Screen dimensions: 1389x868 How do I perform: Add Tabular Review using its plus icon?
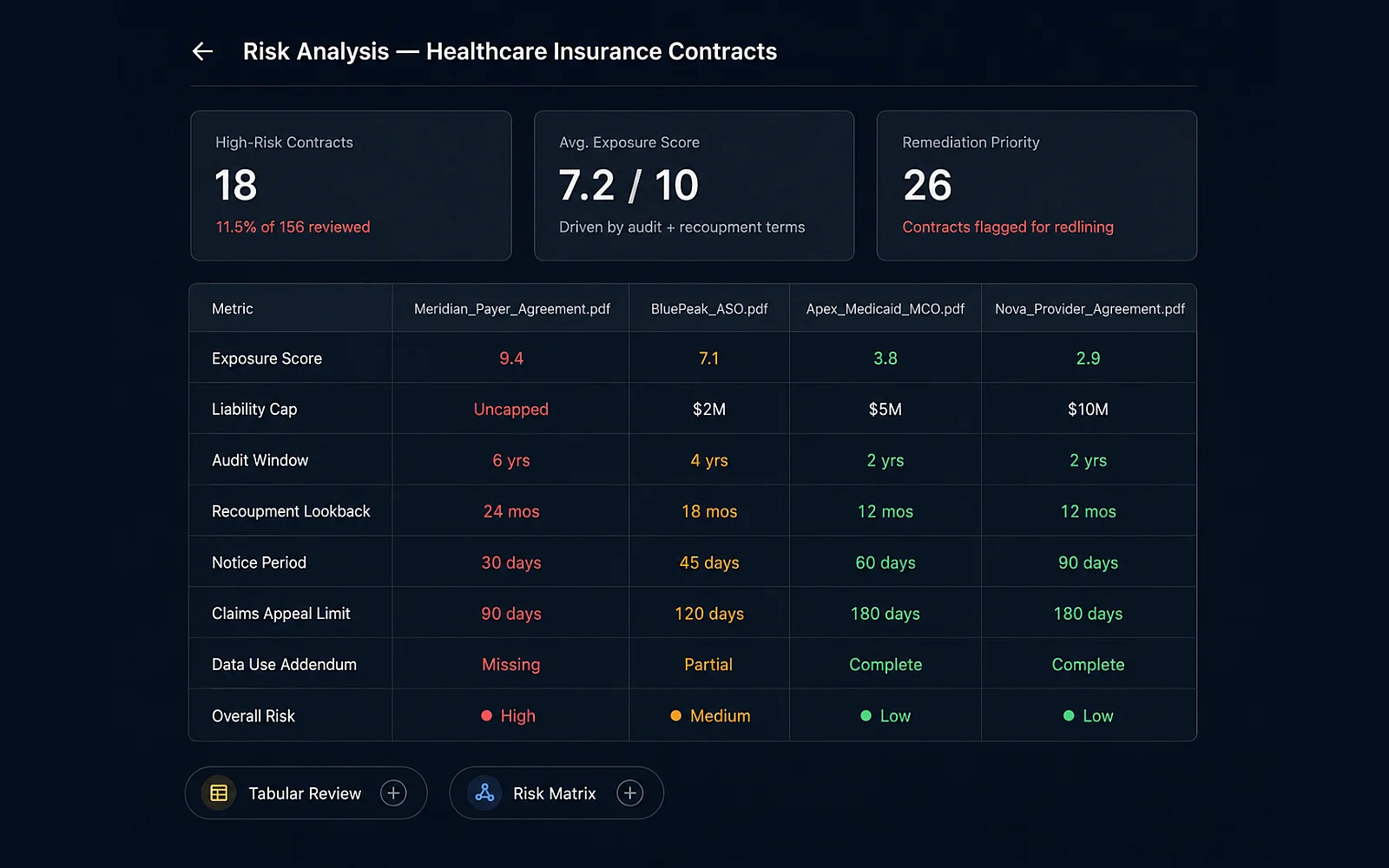[393, 793]
